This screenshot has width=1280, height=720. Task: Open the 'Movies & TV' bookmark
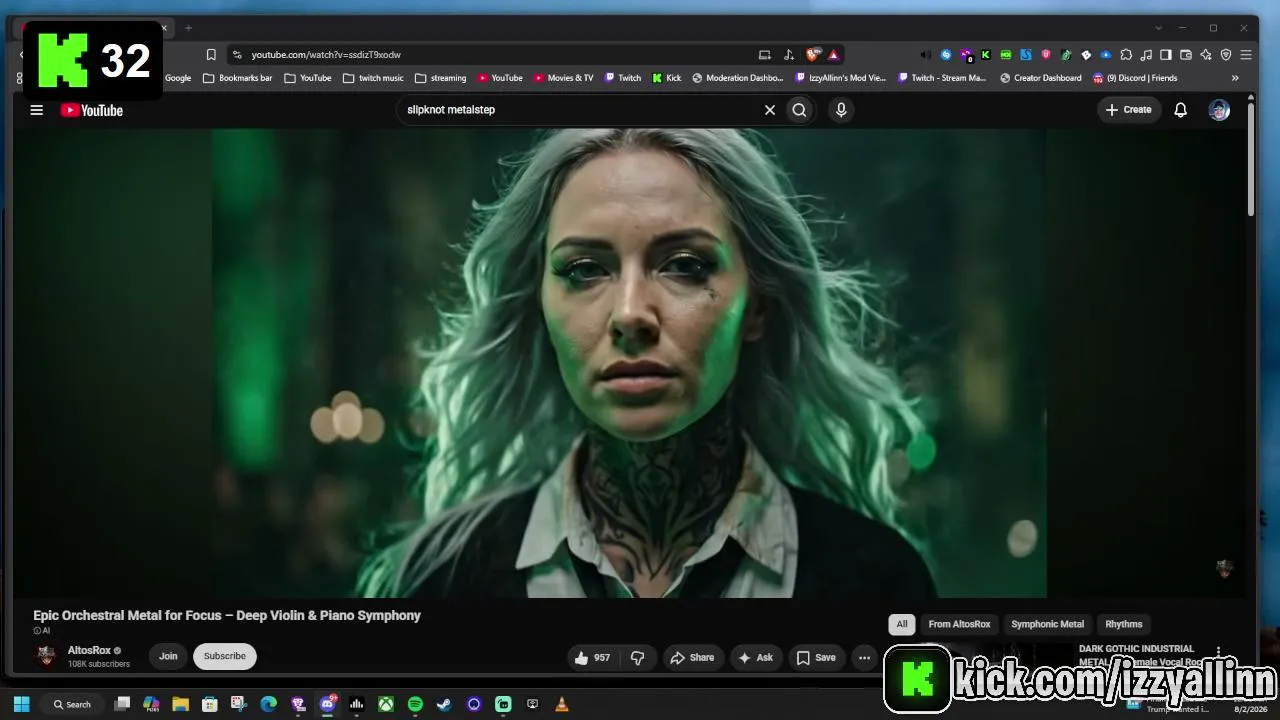click(563, 78)
